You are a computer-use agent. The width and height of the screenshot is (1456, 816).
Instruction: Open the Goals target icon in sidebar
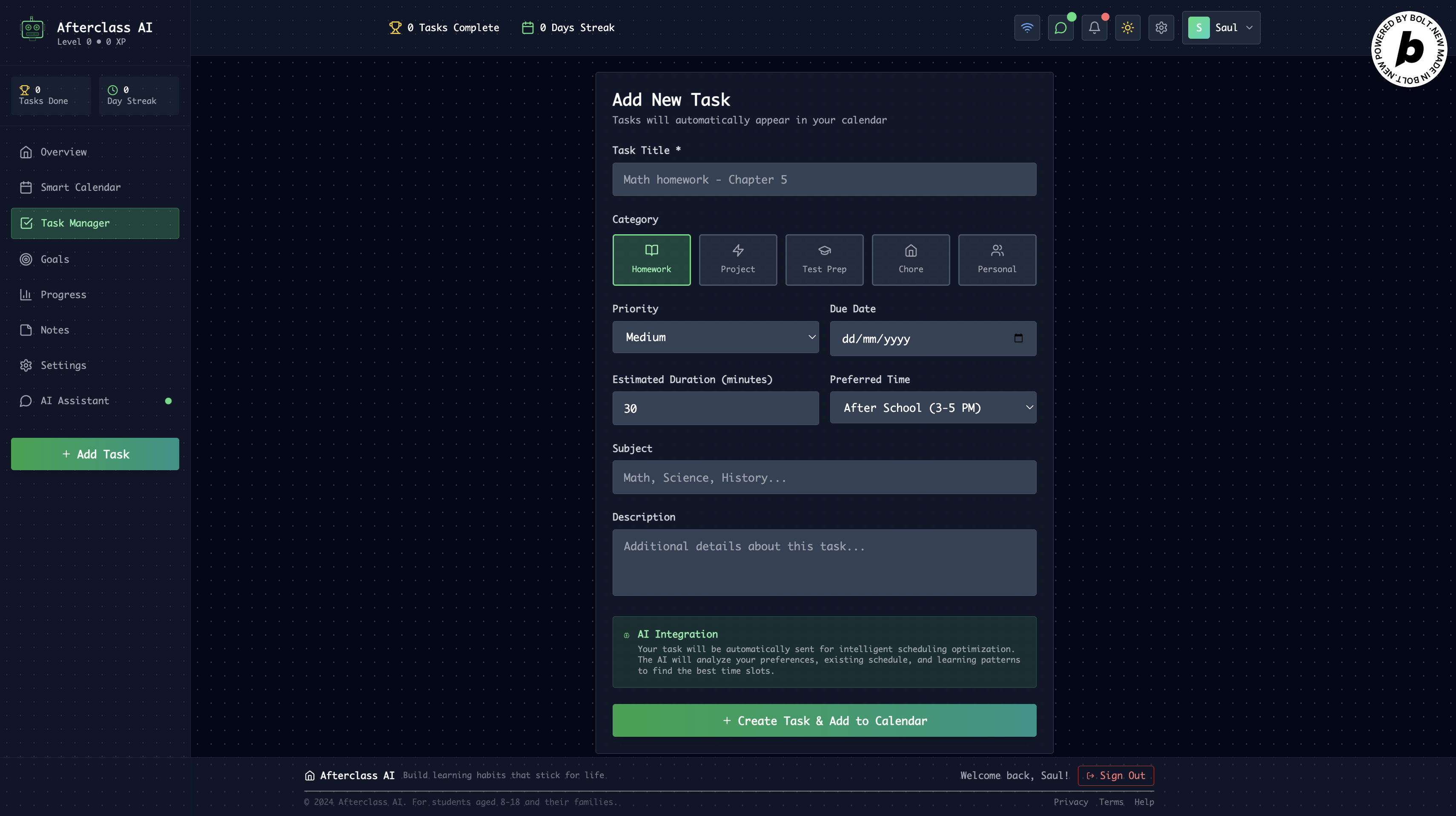(x=26, y=259)
